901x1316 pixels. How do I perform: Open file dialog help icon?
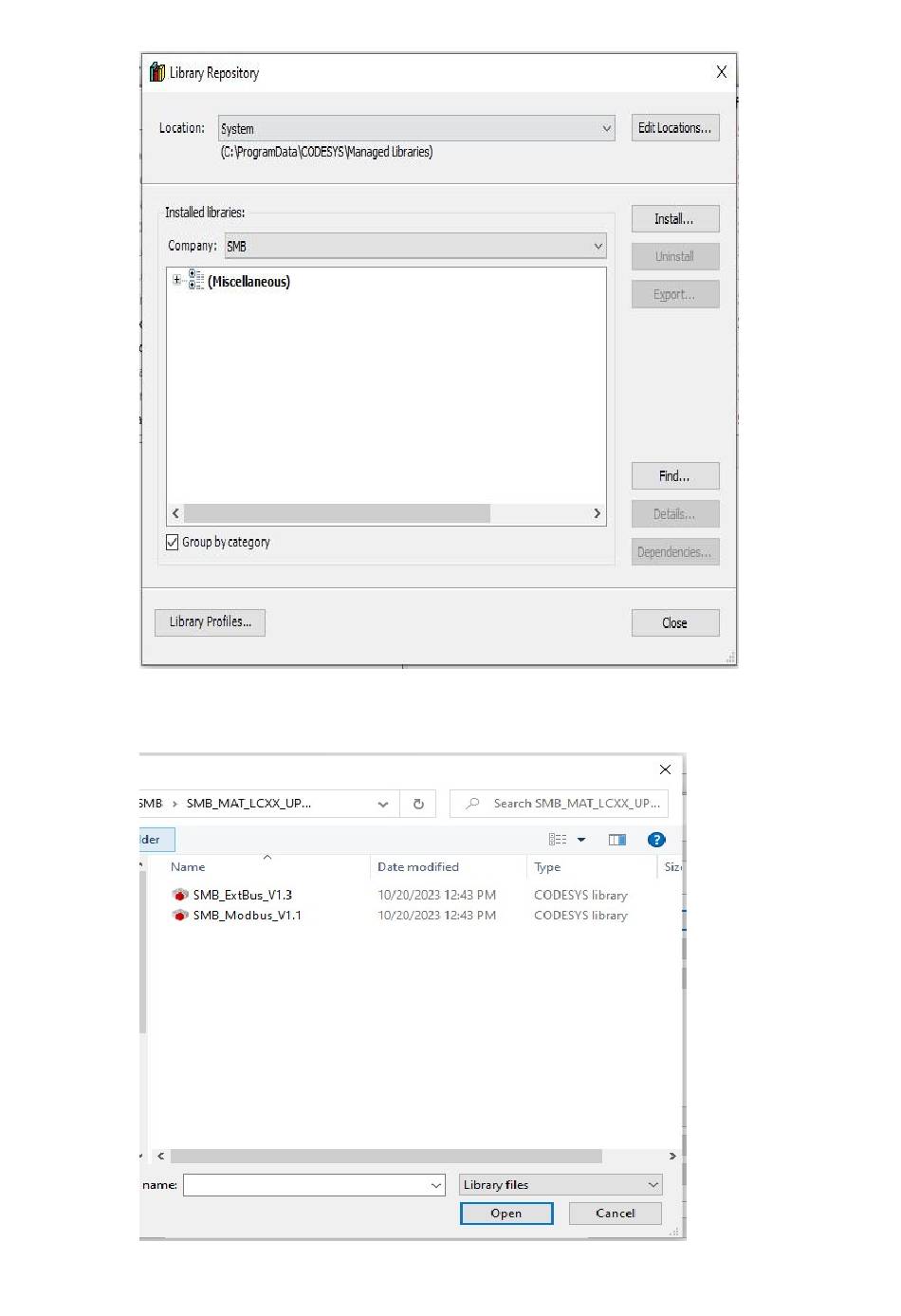(656, 840)
